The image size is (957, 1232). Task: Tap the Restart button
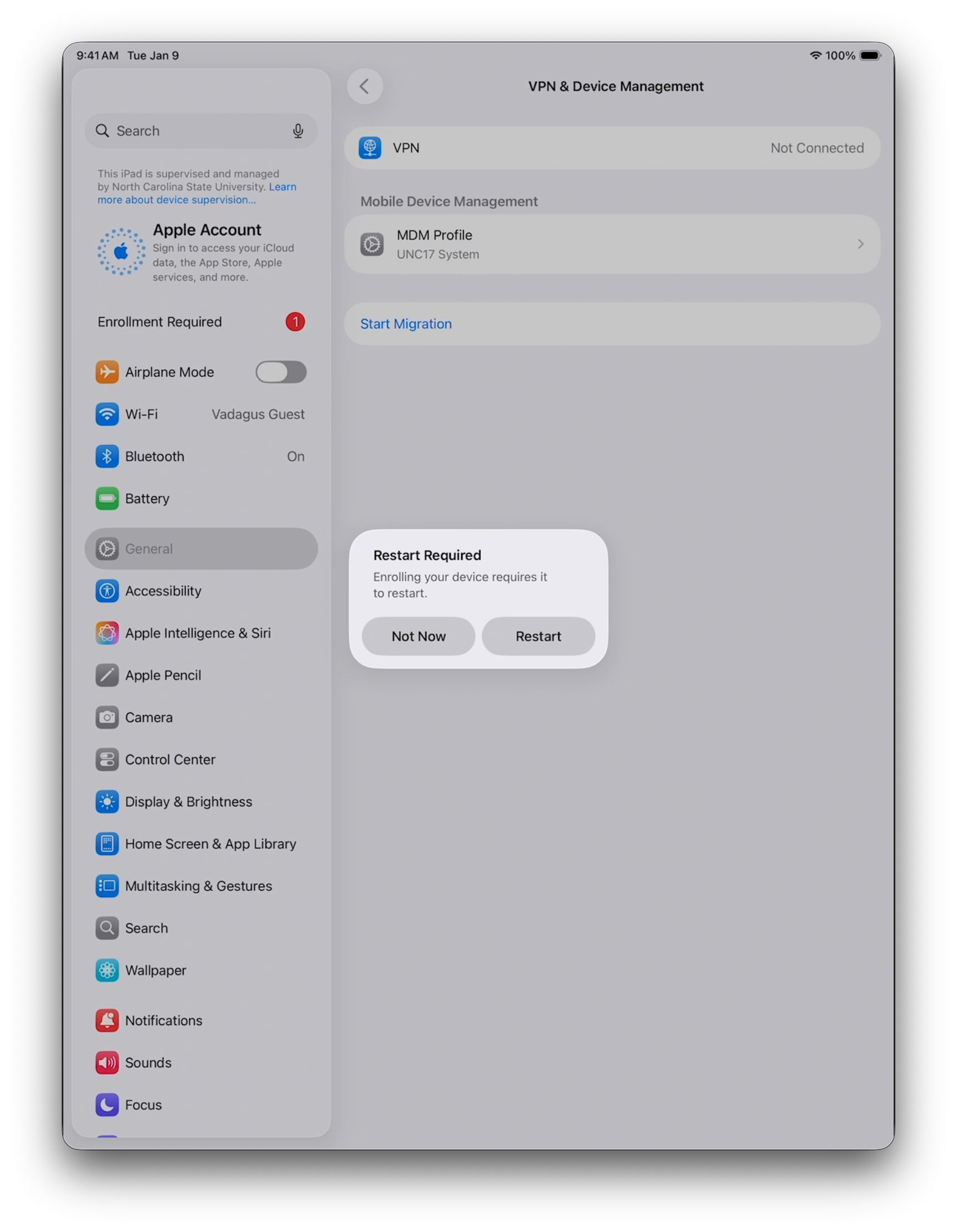pyautogui.click(x=539, y=637)
